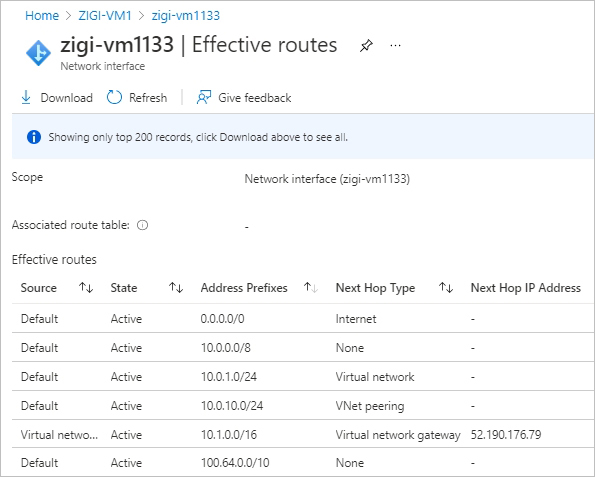Click the network interface diamond icon
The height and width of the screenshot is (477, 595).
38,53
